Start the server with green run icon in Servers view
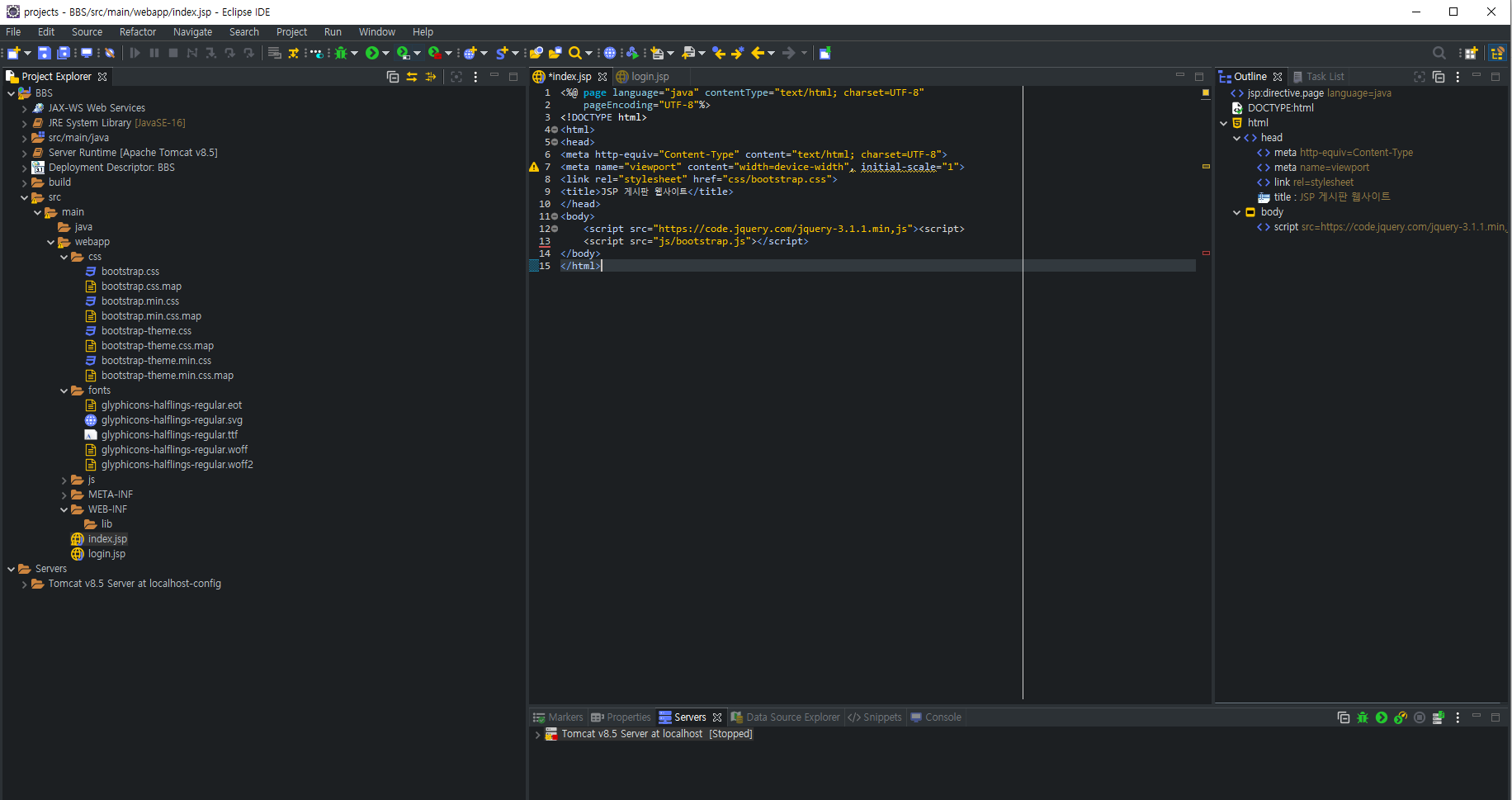 [1382, 717]
